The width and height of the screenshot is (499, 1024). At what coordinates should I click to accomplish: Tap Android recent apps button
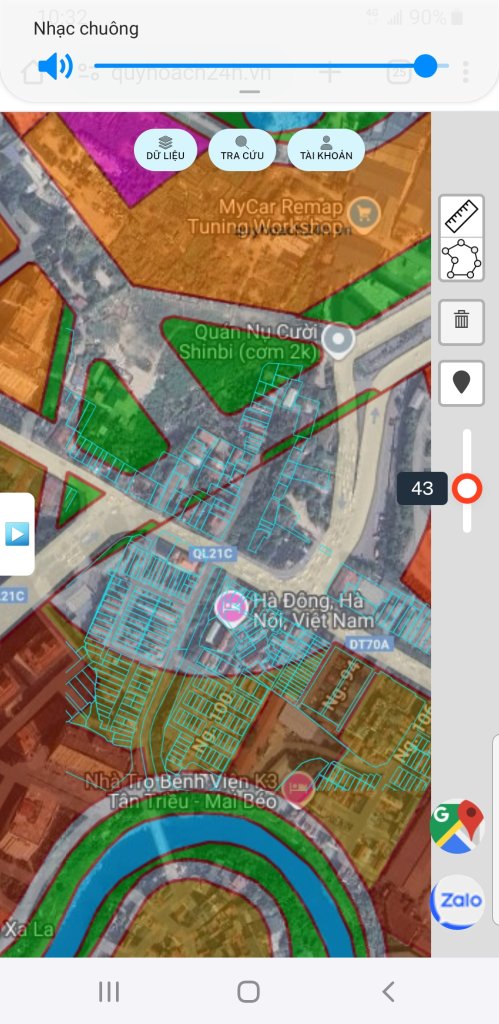pyautogui.click(x=108, y=991)
